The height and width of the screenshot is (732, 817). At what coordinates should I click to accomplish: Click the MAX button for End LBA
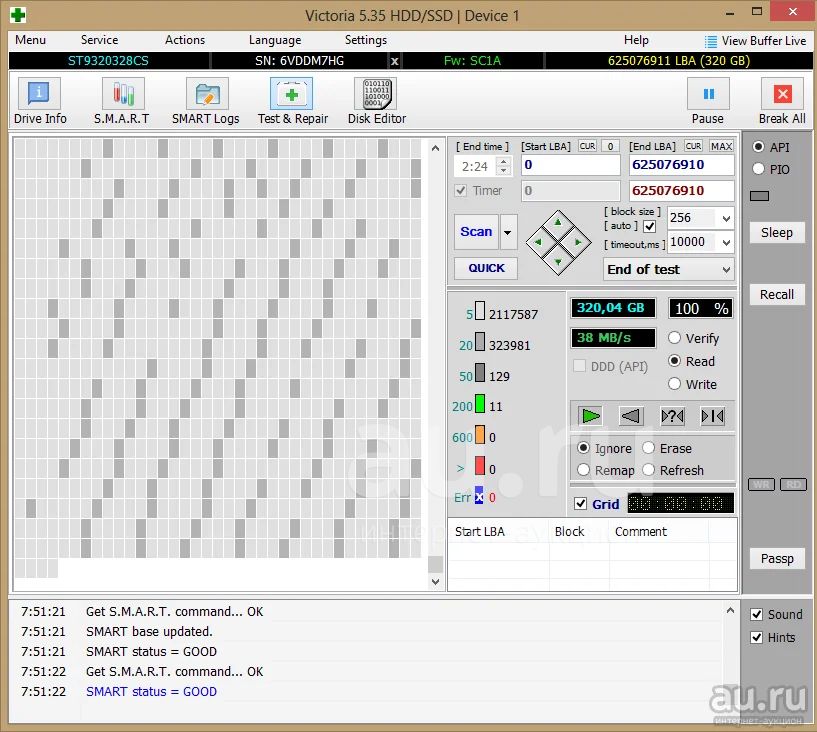click(x=721, y=146)
